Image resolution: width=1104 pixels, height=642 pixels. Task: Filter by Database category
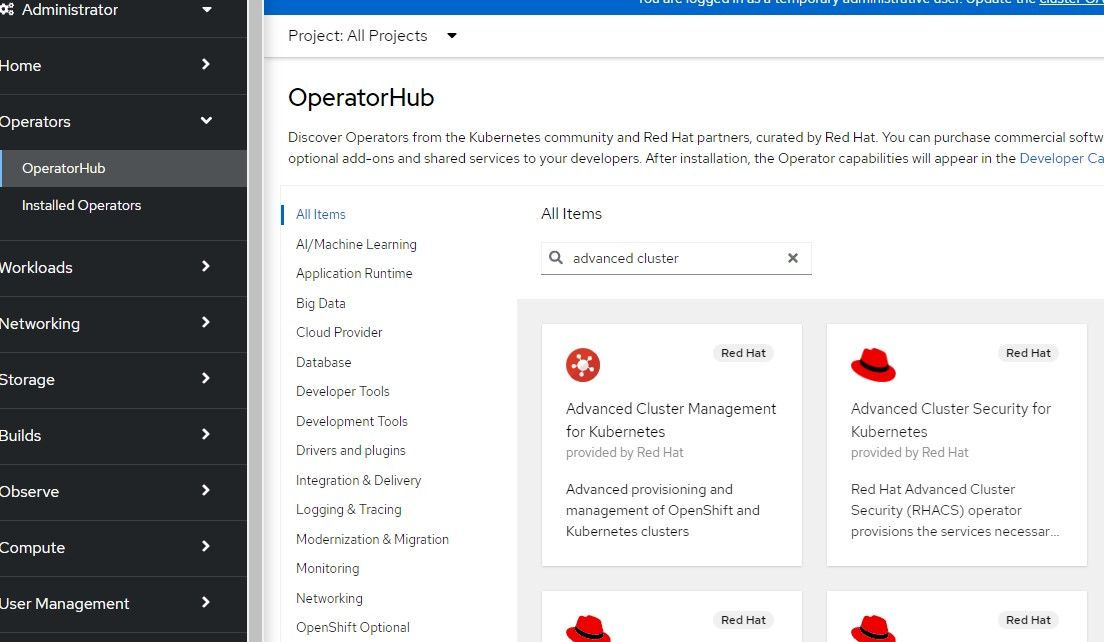pos(323,363)
